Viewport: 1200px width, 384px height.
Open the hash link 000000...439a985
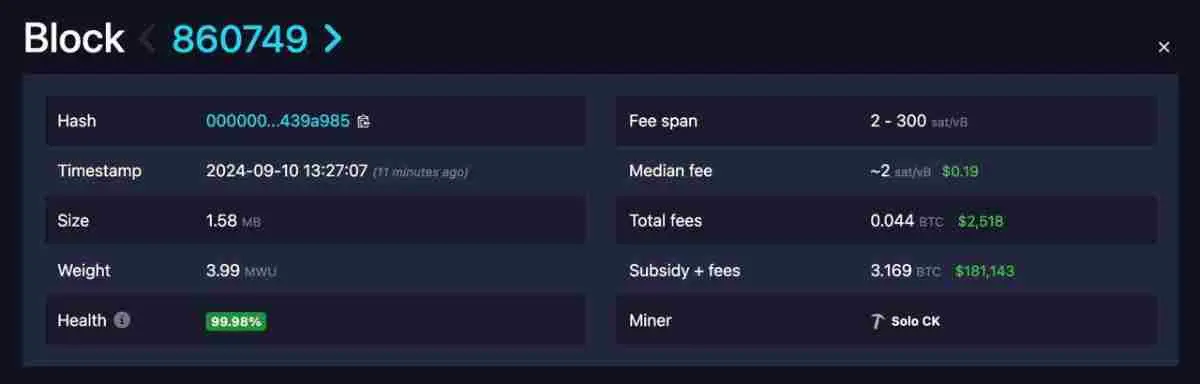coord(278,121)
